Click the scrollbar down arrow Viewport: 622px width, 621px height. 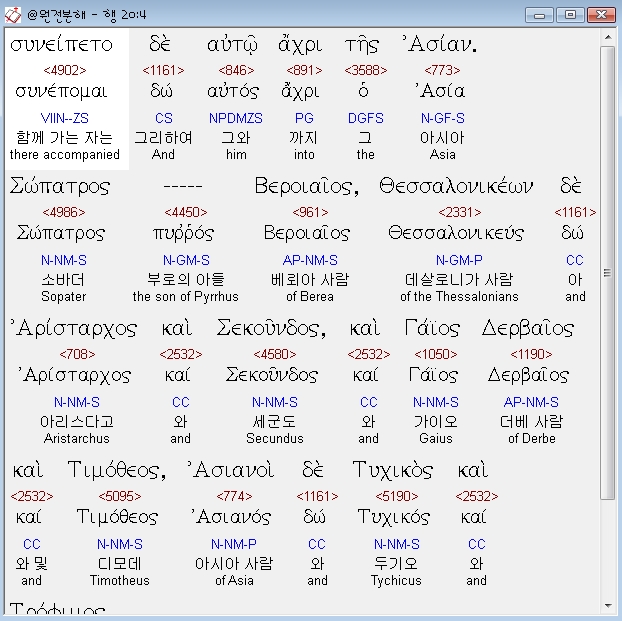pyautogui.click(x=608, y=606)
